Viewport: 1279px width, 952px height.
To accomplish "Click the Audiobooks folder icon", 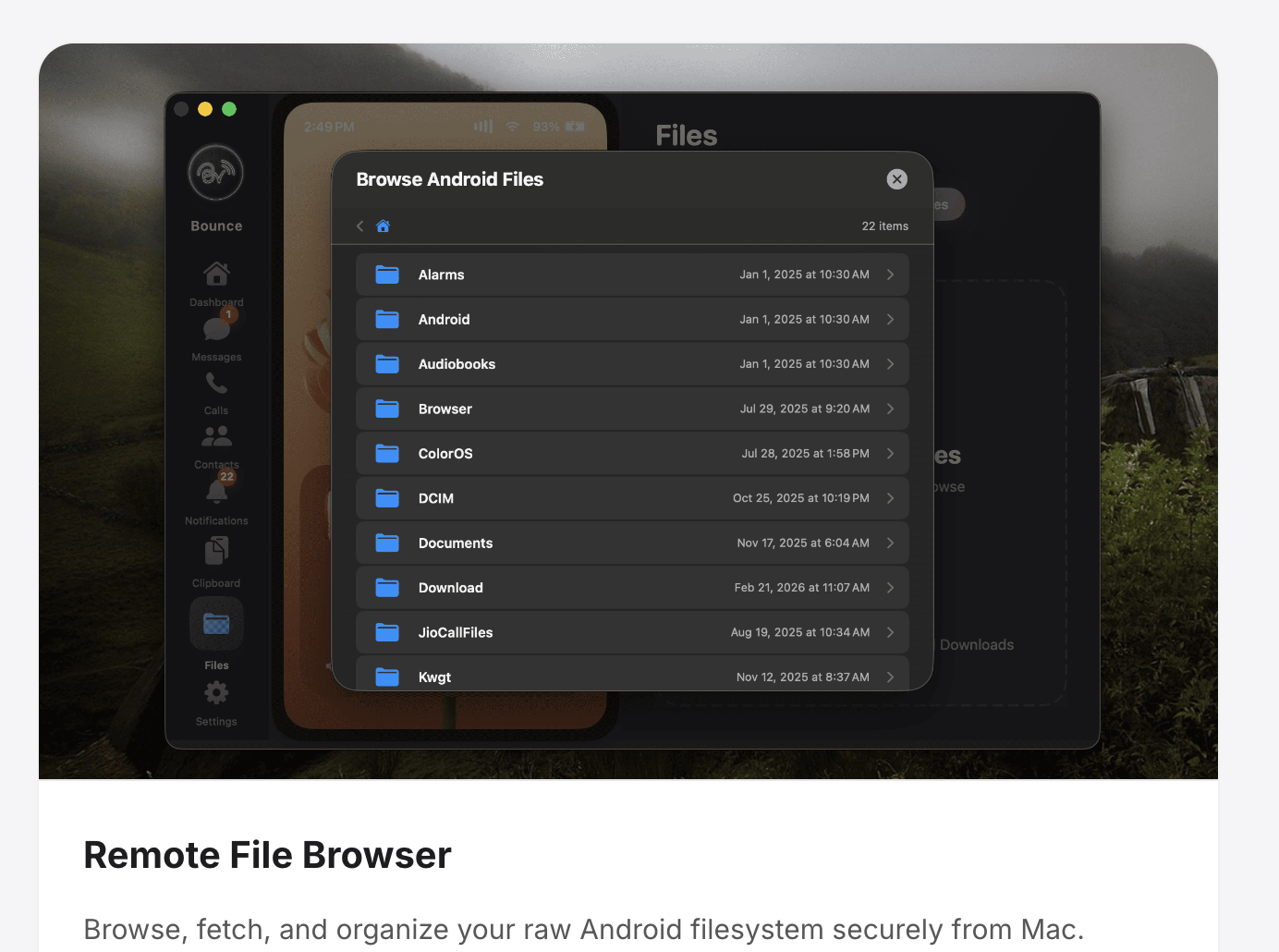I will 387,364.
